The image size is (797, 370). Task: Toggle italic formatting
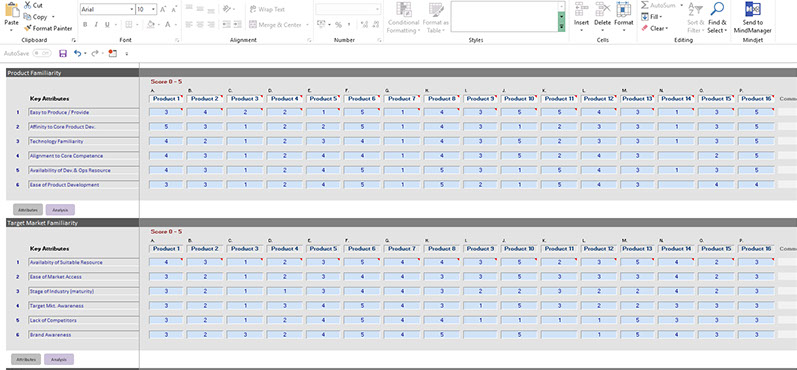[x=96, y=24]
